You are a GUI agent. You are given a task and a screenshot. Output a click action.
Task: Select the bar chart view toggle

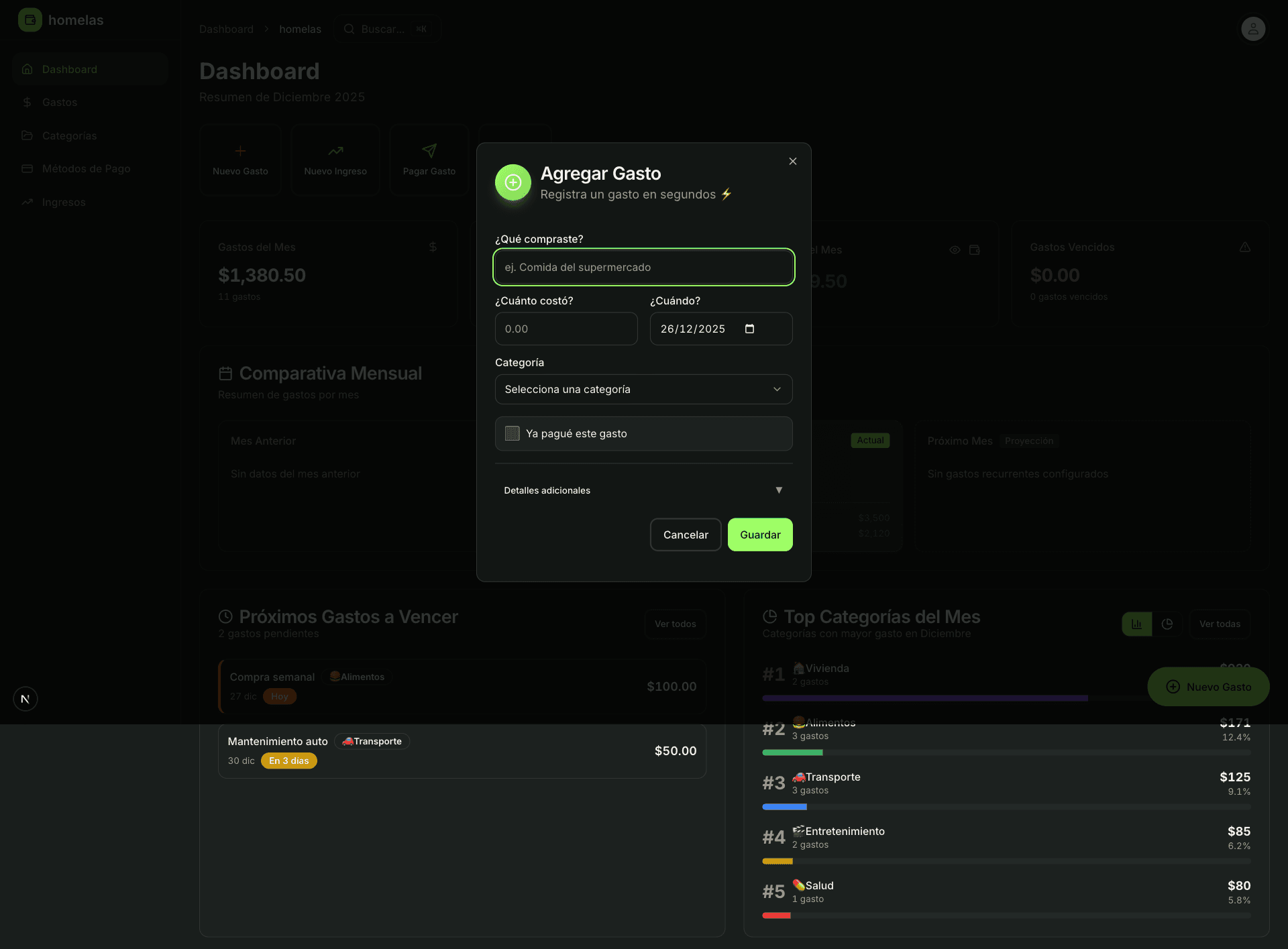(1136, 624)
